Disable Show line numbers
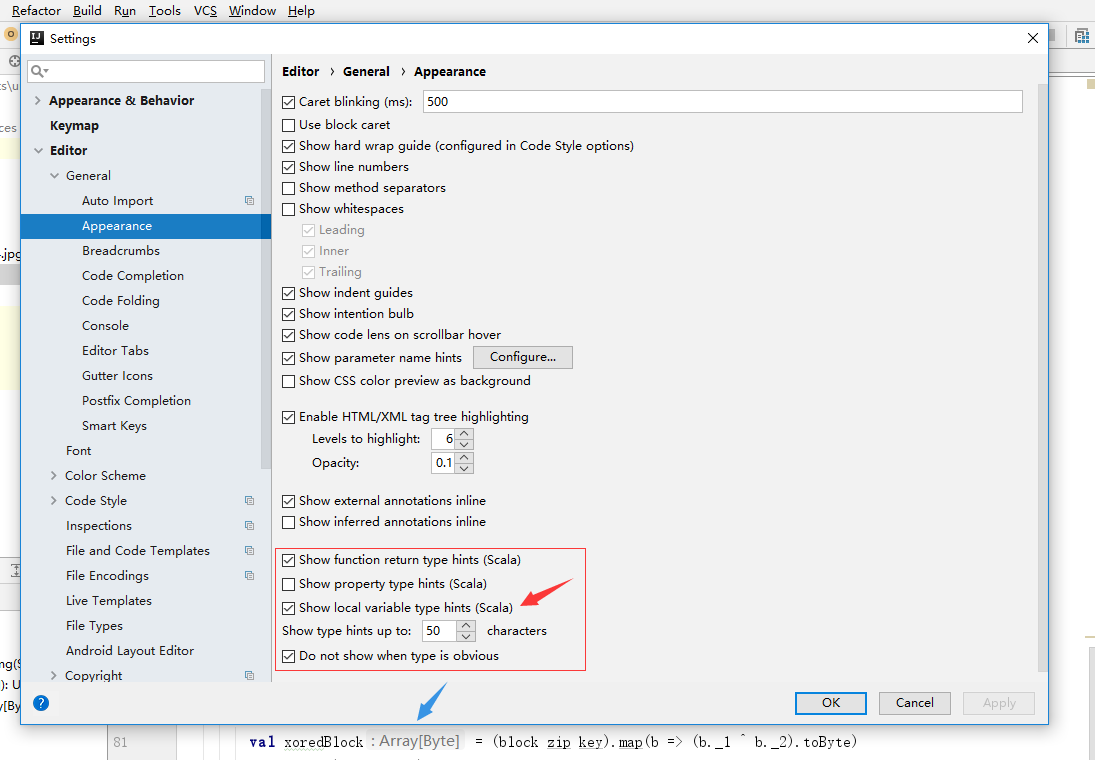The height and width of the screenshot is (760, 1095). click(x=288, y=167)
